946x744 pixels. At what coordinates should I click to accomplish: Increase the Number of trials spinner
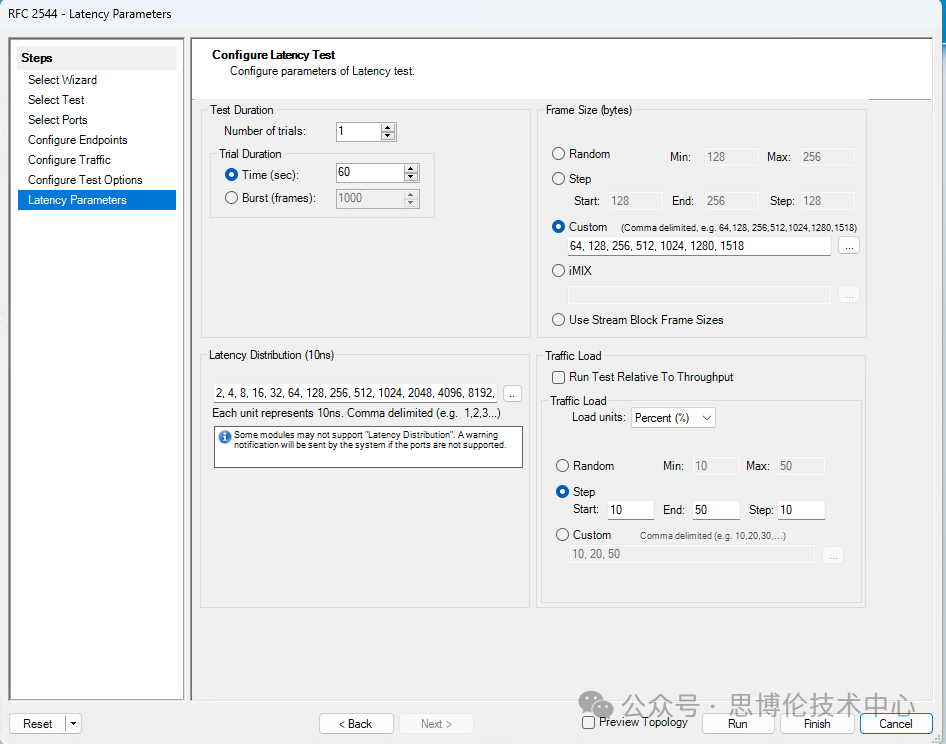click(x=388, y=127)
